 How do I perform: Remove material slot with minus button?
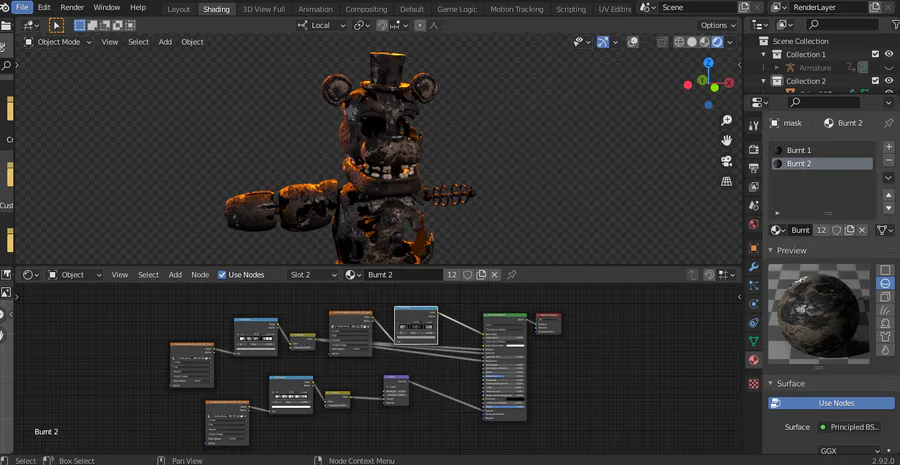point(888,161)
